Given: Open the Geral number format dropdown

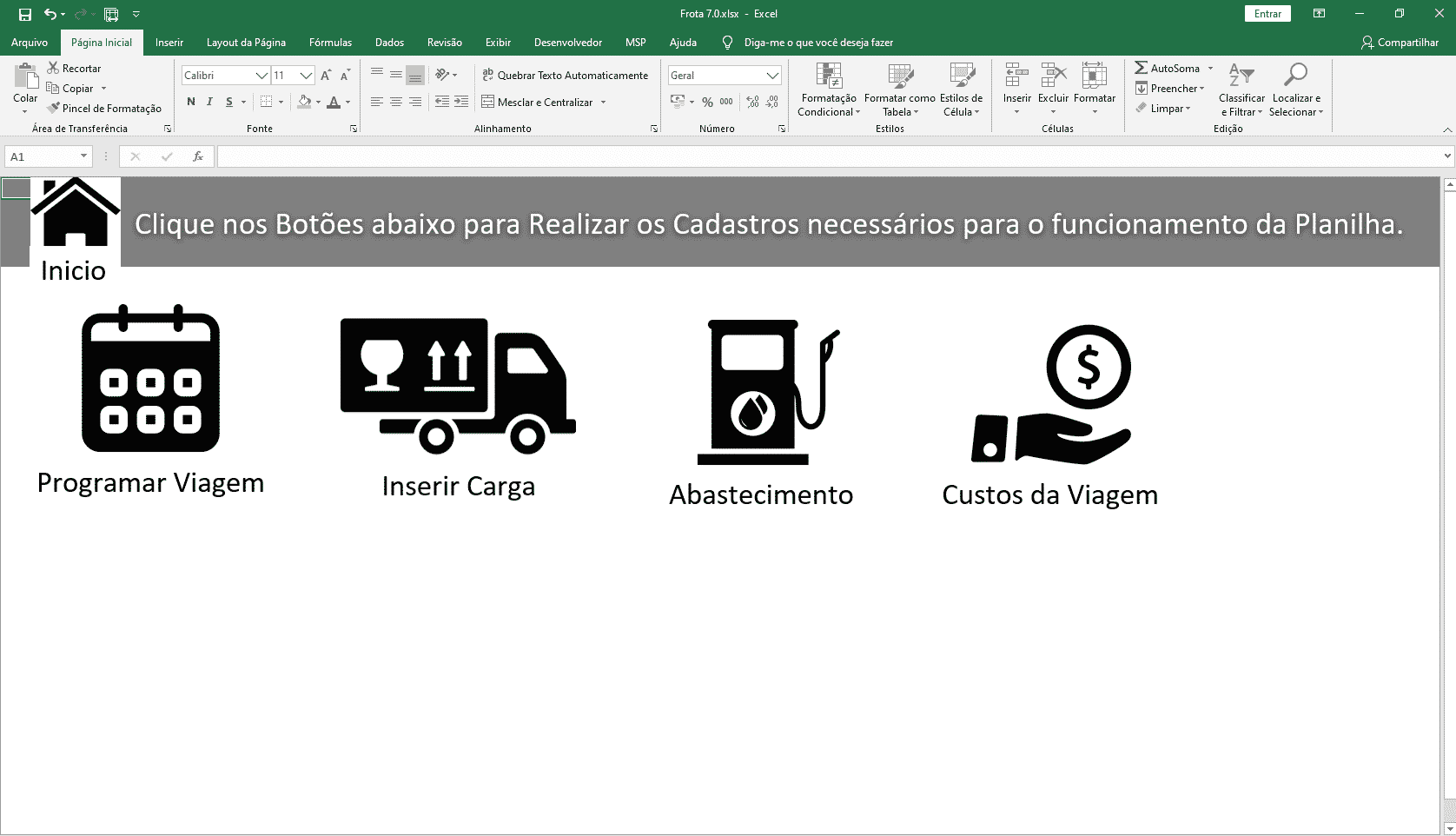Looking at the screenshot, I should tap(772, 76).
